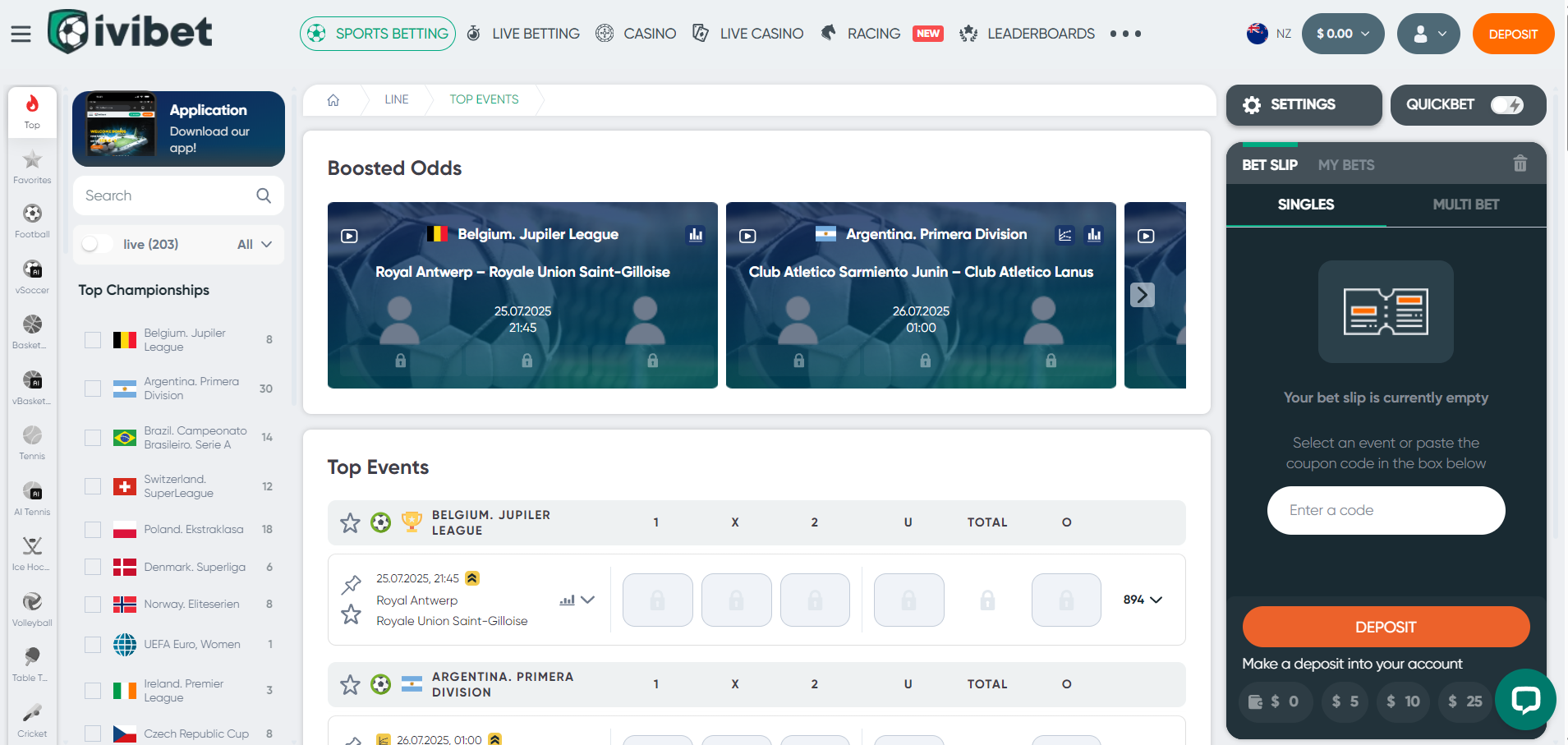Open more navigation options (three dots)
This screenshot has height=745, width=1568.
point(1125,34)
